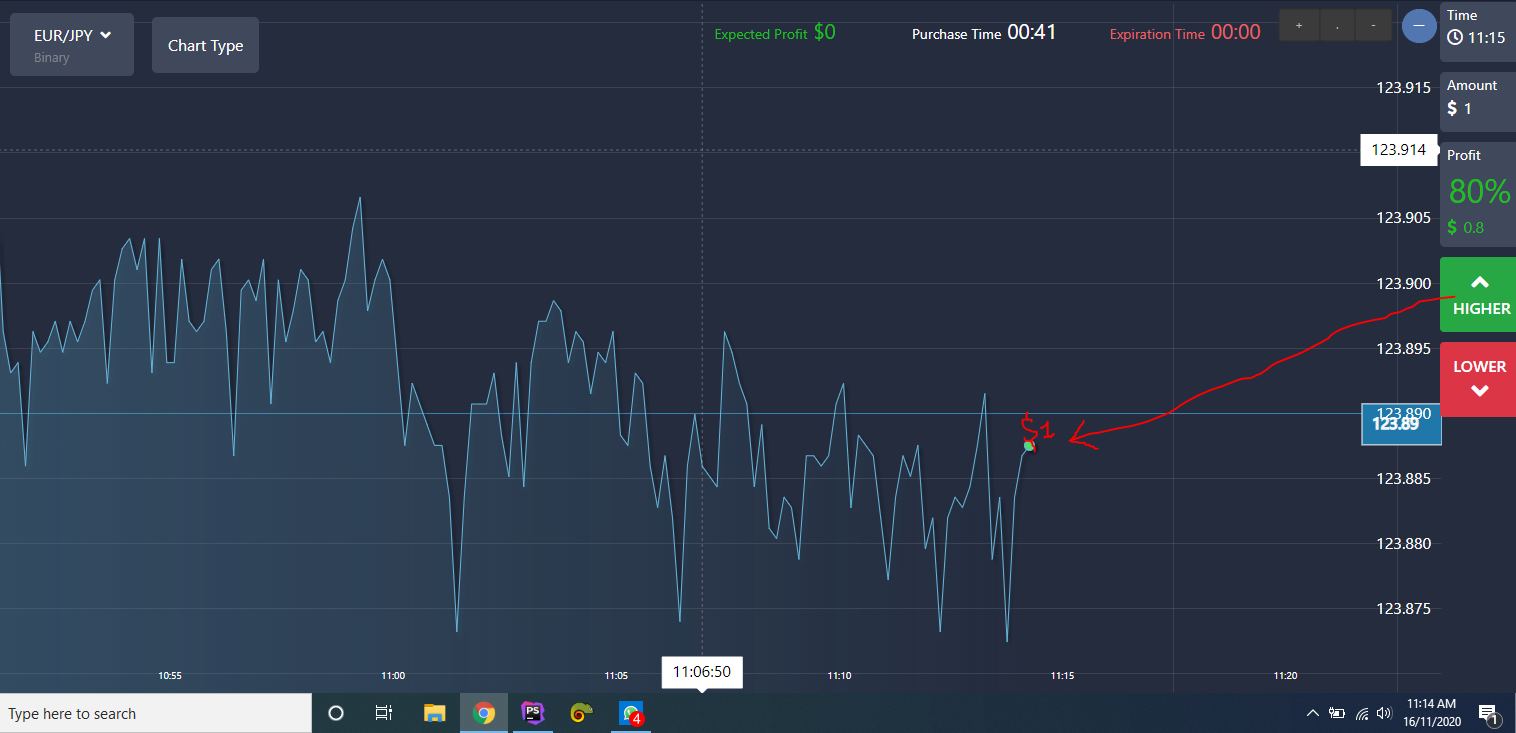
Task: Click the Expected Profit $0 readout
Action: point(775,33)
